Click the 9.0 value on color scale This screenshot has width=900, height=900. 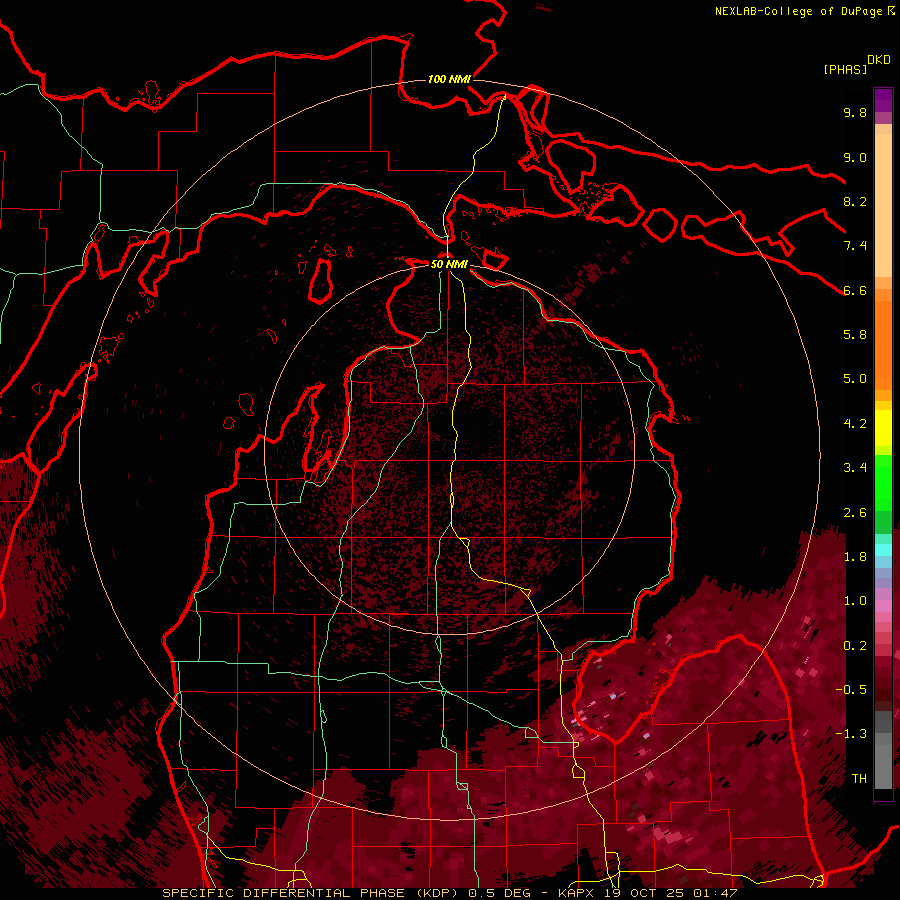[x=855, y=157]
